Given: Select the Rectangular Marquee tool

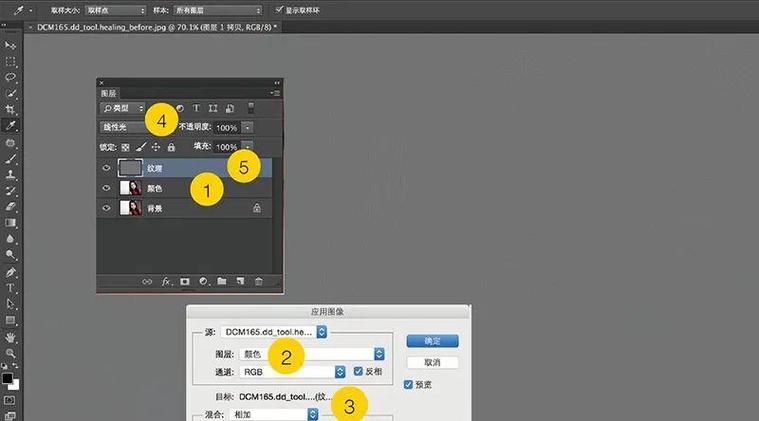Looking at the screenshot, I should [x=10, y=61].
